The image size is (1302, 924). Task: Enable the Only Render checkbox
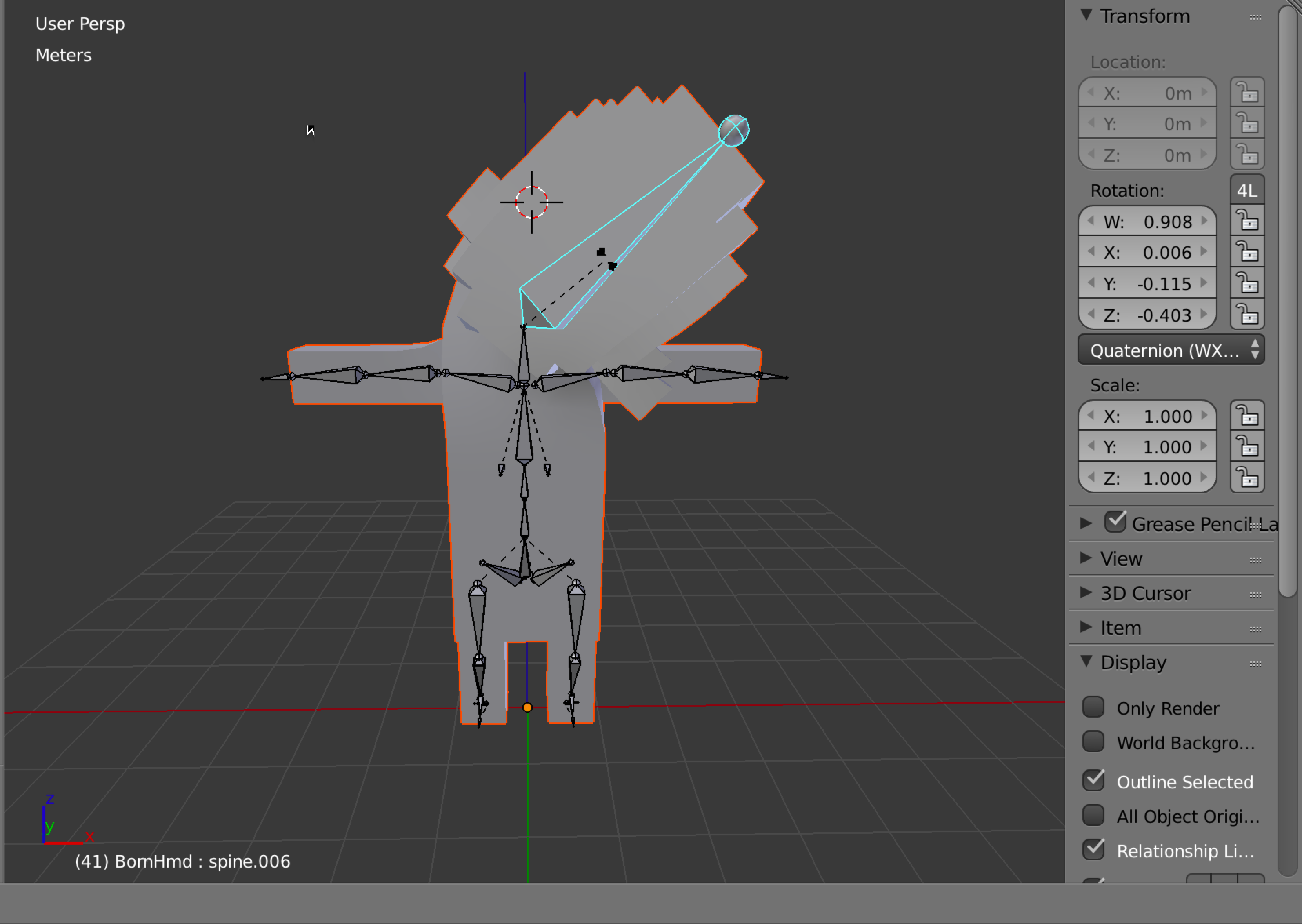tap(1093, 707)
